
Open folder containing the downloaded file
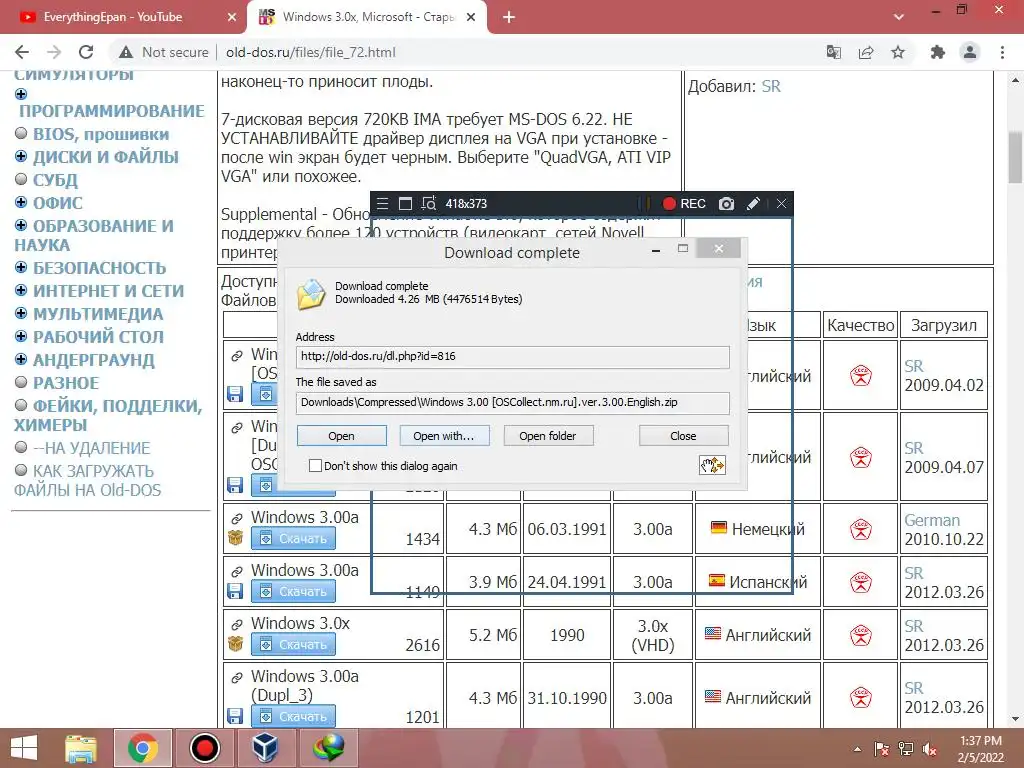[548, 436]
